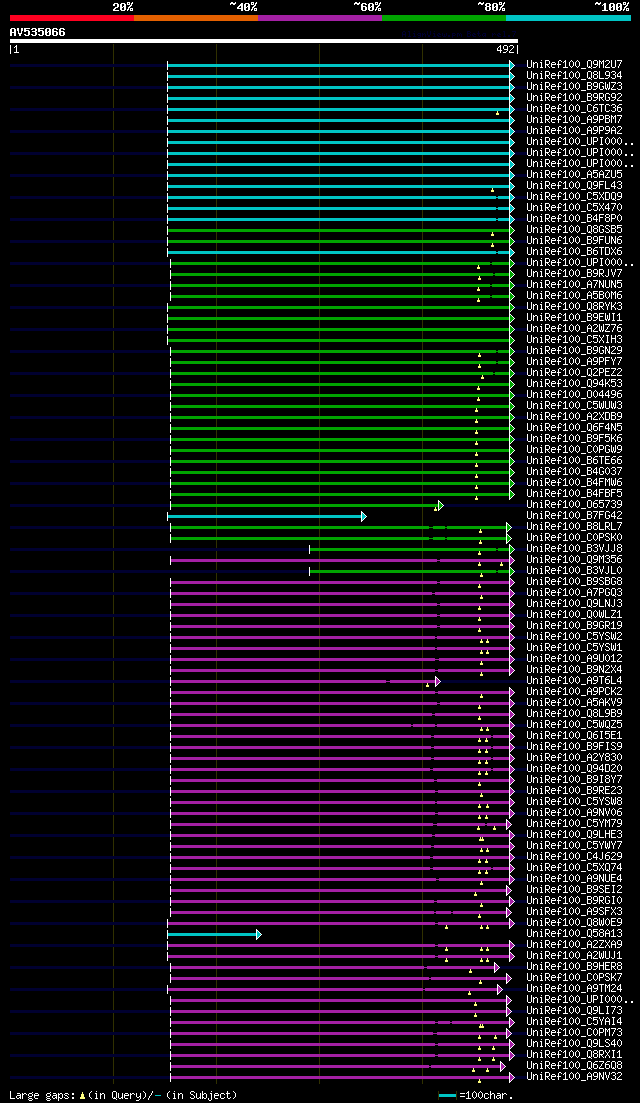Click the cyan 100char scale bar legend
This screenshot has width=640, height=1103.
click(447, 1095)
